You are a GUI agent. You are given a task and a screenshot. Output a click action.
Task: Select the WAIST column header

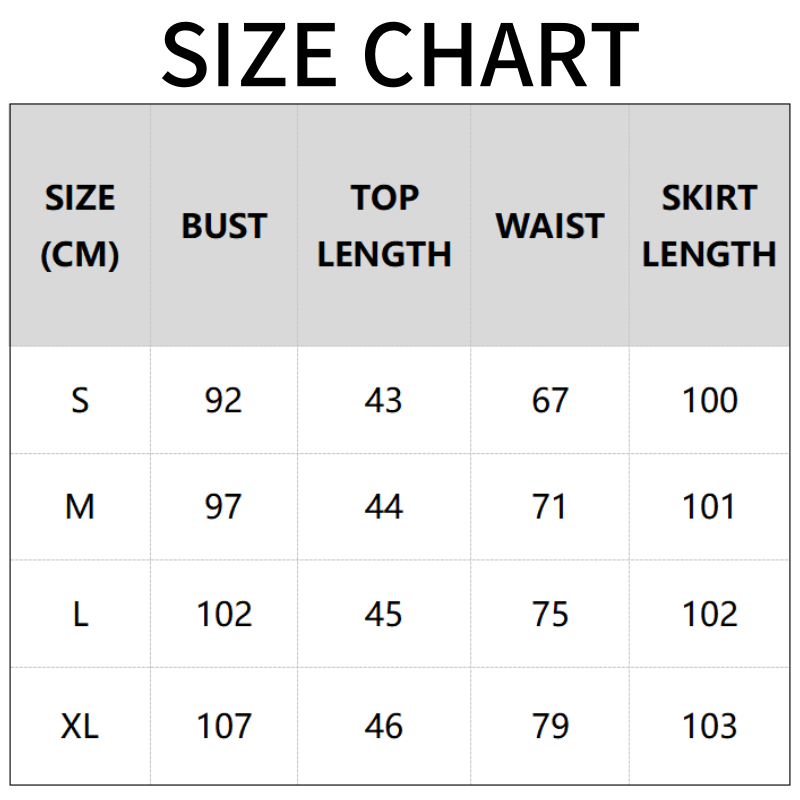(550, 226)
